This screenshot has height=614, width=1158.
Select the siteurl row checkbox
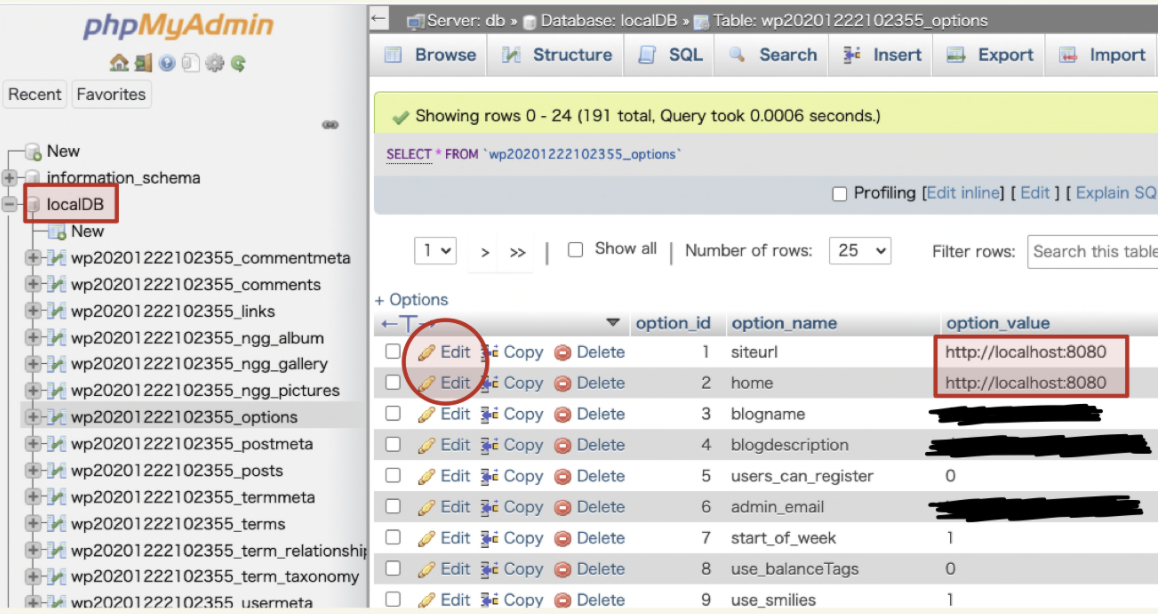(x=393, y=352)
